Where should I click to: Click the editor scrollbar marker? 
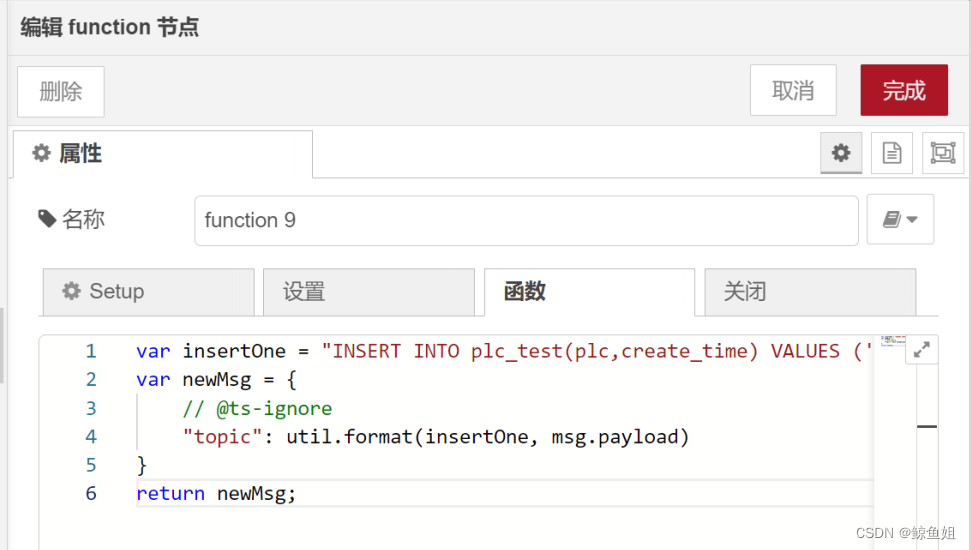927,426
